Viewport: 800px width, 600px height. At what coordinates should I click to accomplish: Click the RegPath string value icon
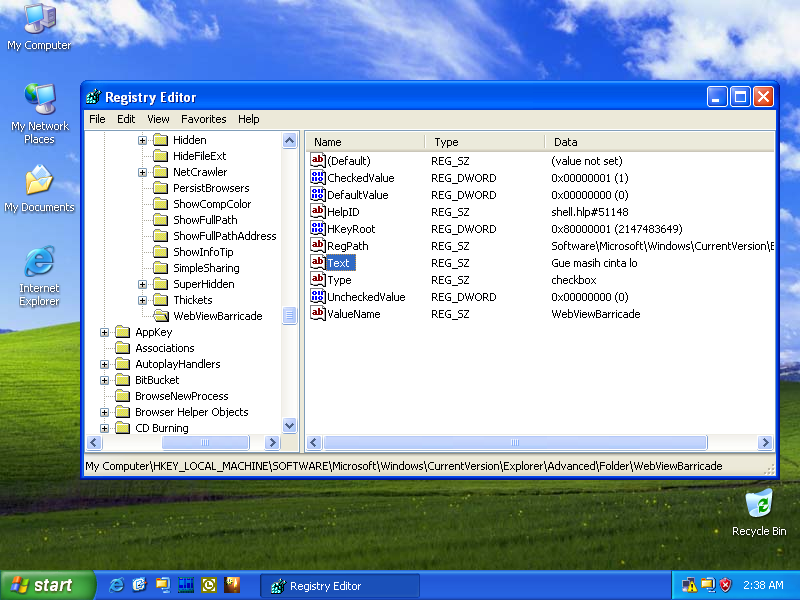point(317,245)
